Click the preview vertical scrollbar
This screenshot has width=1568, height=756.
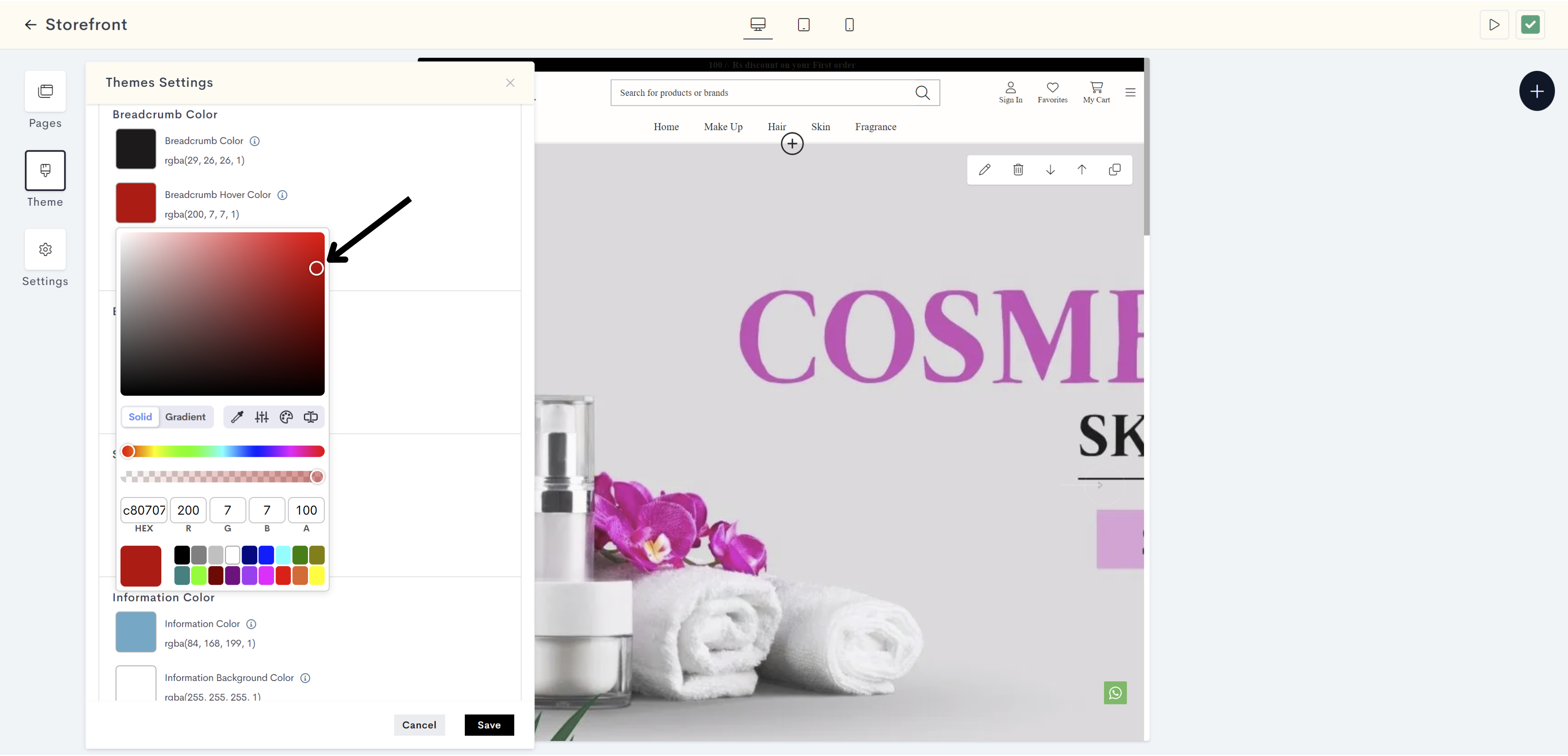pos(1147,146)
